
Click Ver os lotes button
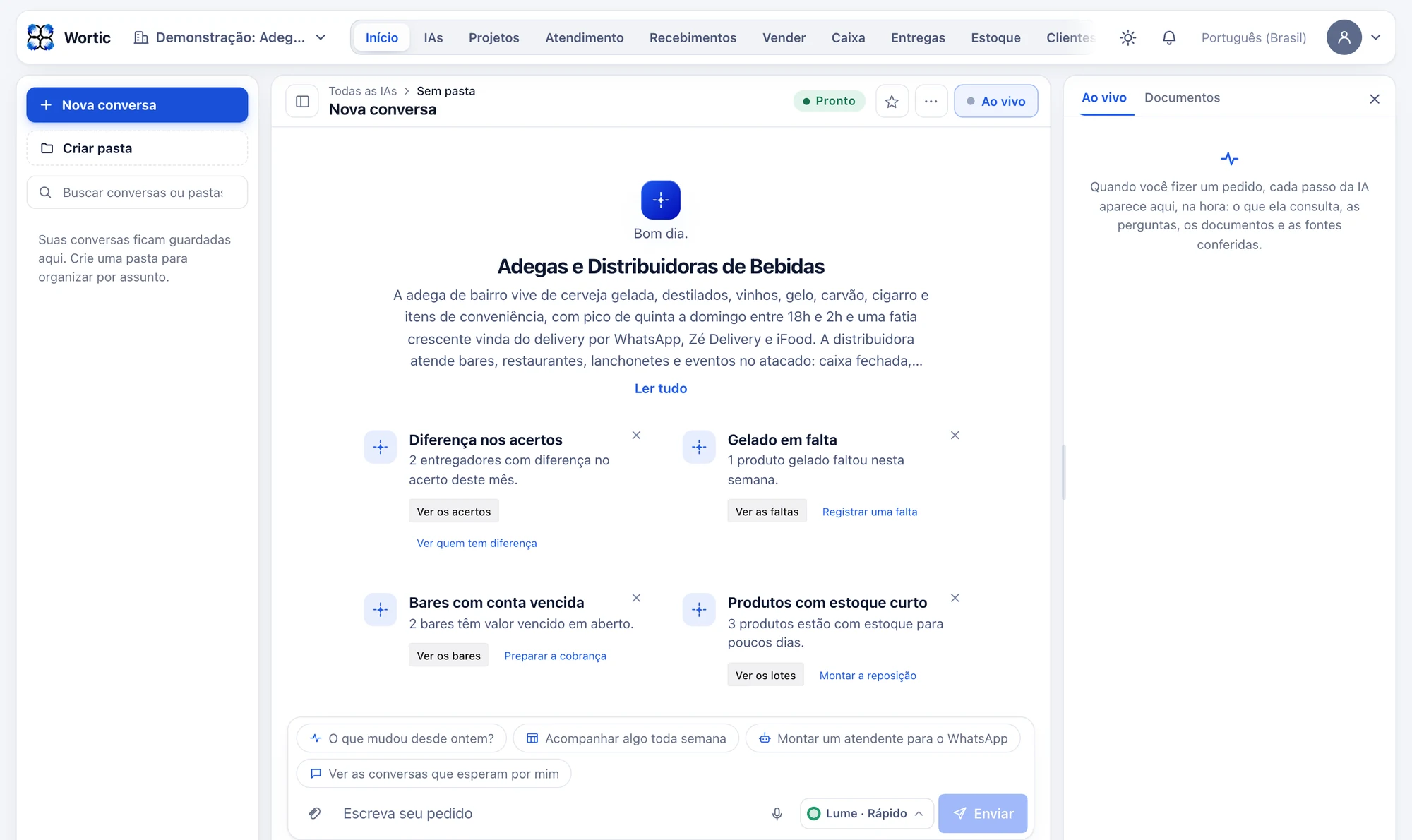pyautogui.click(x=765, y=675)
